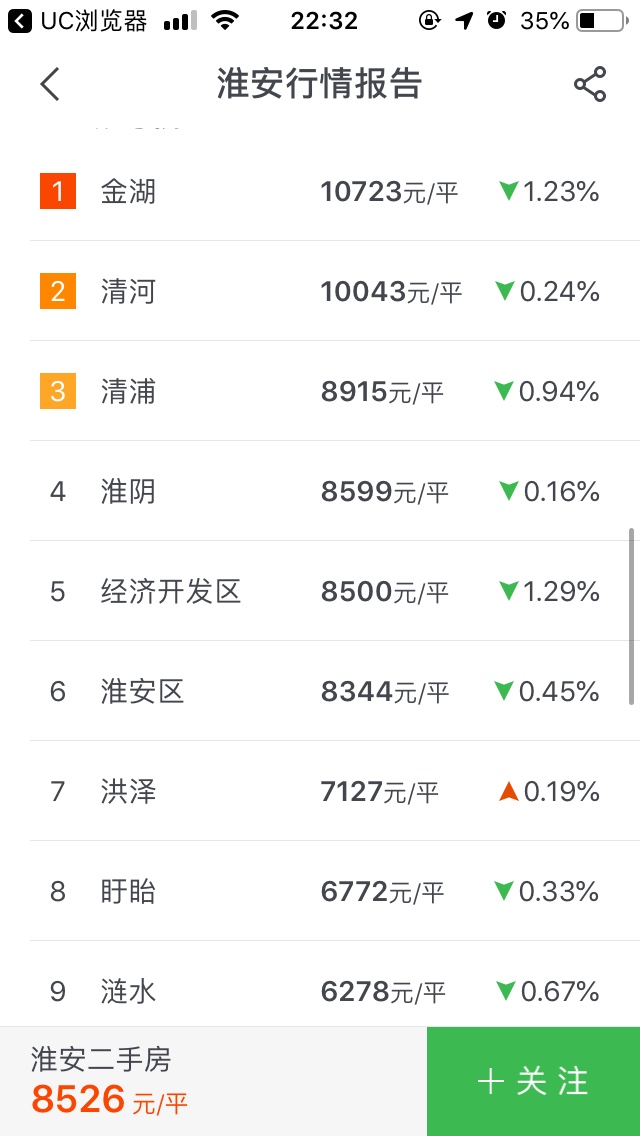Click the vertical scrollbar indicator
Screen dimensions: 640x1136
tap(631, 617)
